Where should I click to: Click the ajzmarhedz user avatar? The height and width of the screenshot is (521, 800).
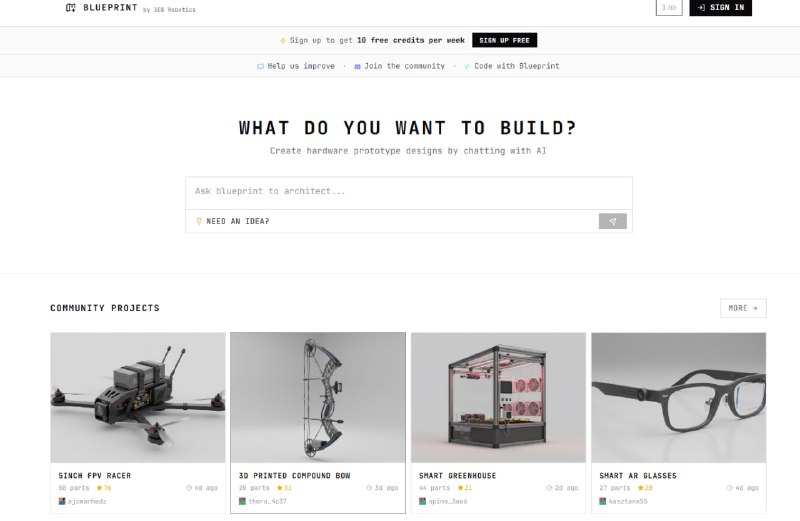(62, 501)
